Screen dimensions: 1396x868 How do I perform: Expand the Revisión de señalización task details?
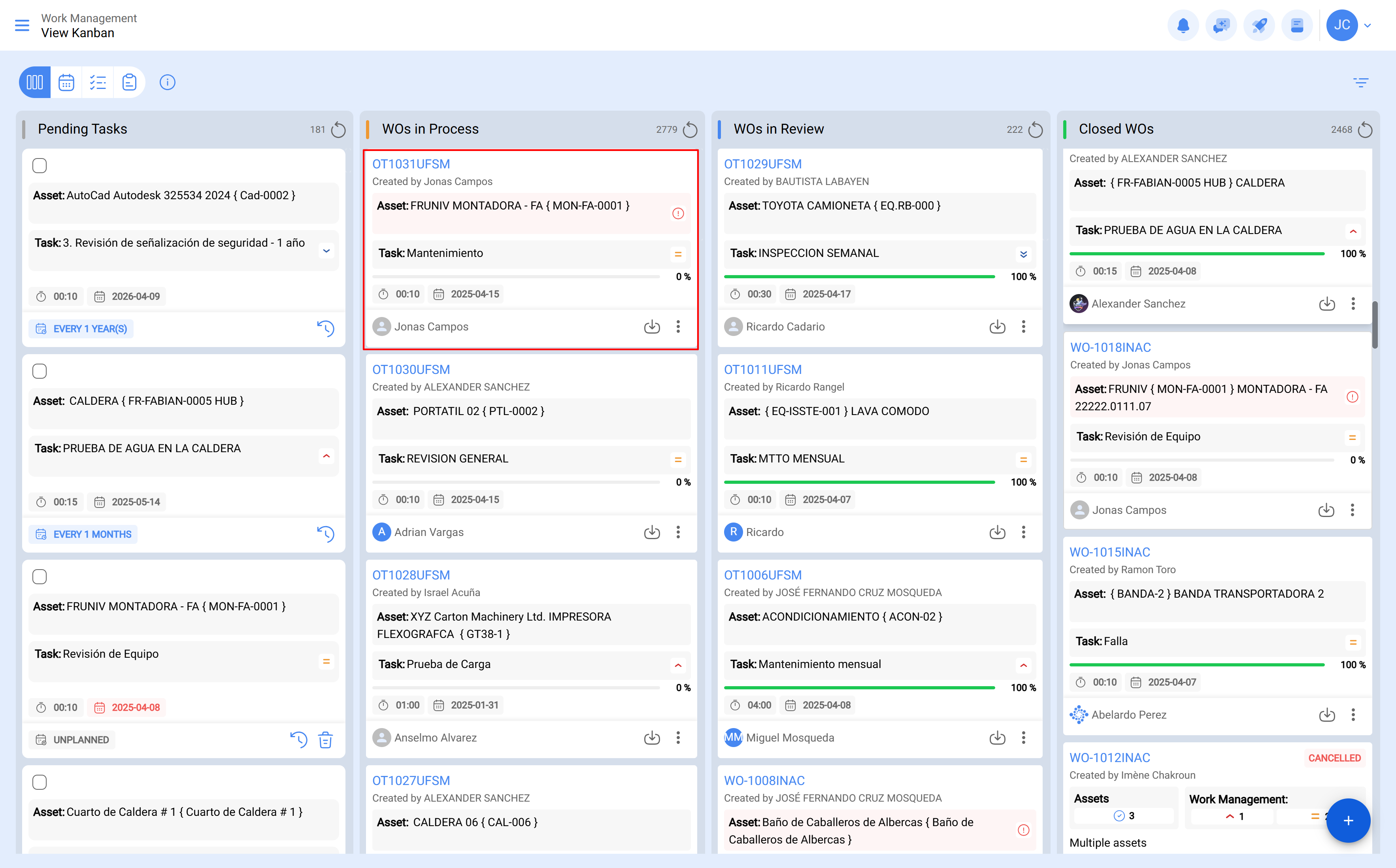point(326,250)
